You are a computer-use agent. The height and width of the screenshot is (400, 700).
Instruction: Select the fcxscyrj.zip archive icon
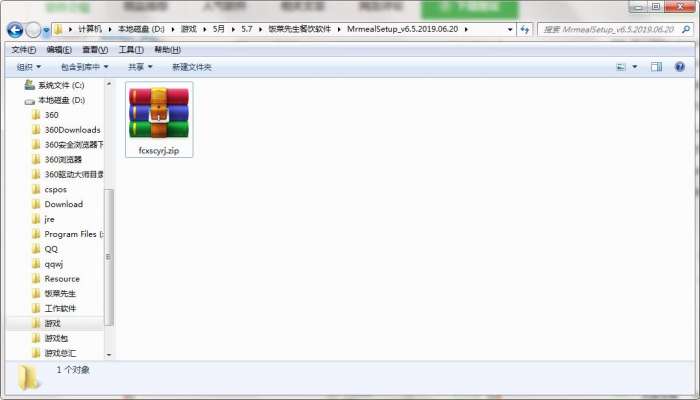click(x=159, y=113)
